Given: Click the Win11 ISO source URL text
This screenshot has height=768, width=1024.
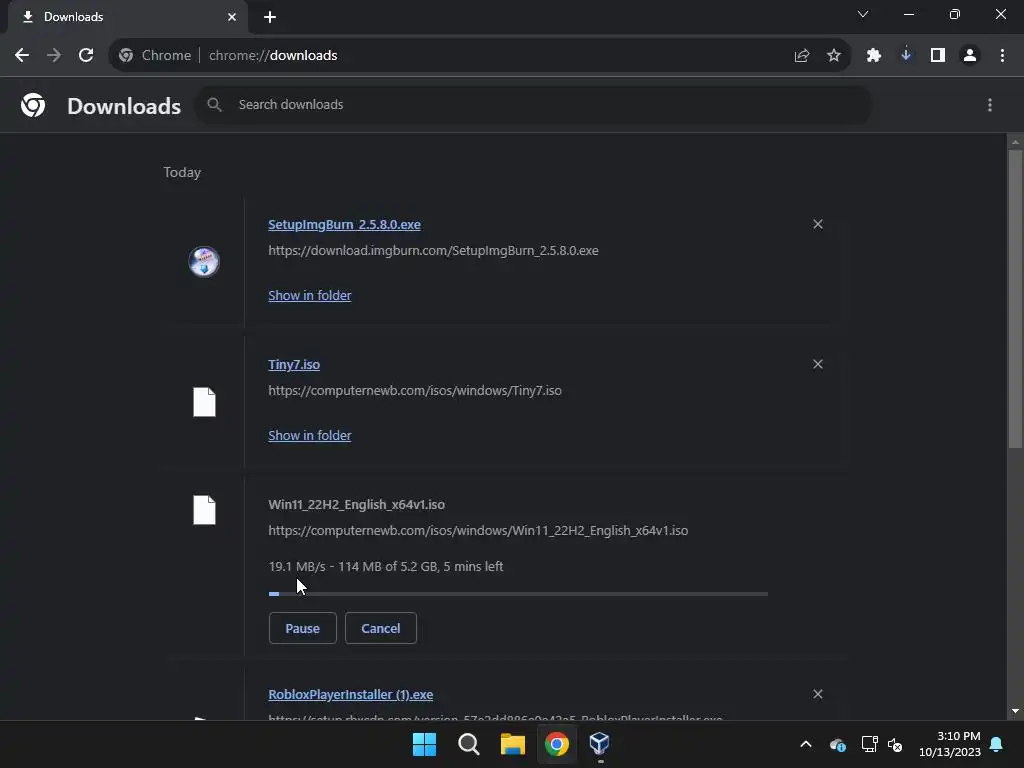Looking at the screenshot, I should [x=478, y=531].
